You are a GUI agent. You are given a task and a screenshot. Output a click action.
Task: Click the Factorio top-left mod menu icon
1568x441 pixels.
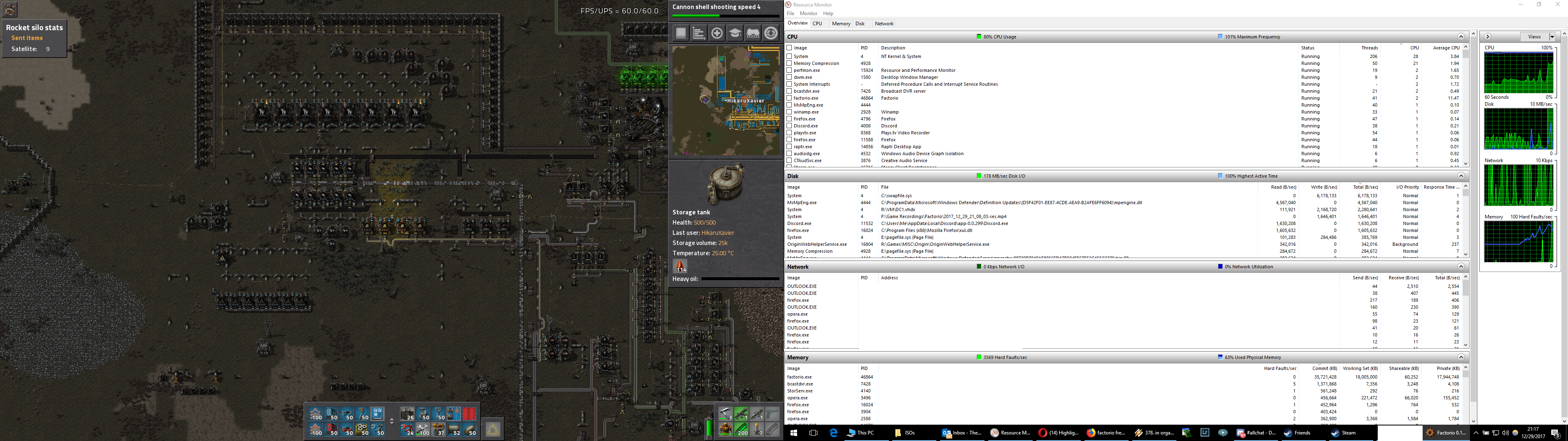tap(10, 9)
